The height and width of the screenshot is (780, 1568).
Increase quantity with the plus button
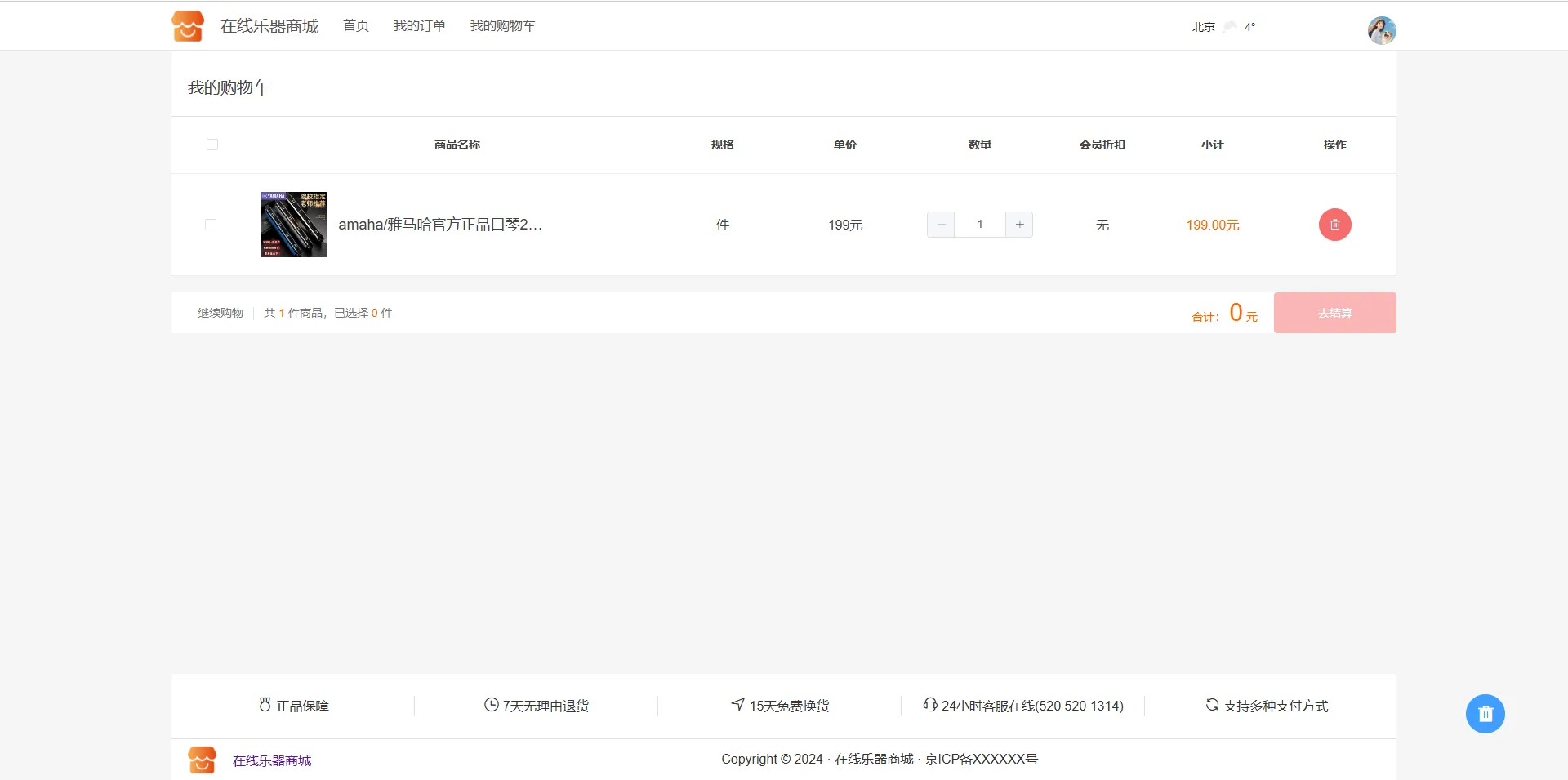(x=1019, y=225)
